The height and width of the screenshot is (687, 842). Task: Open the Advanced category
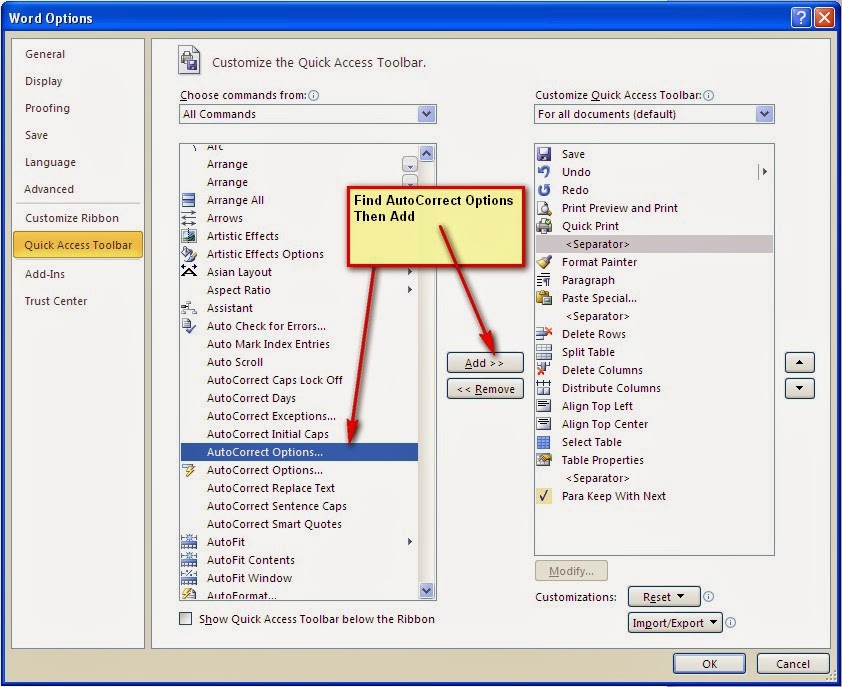49,189
